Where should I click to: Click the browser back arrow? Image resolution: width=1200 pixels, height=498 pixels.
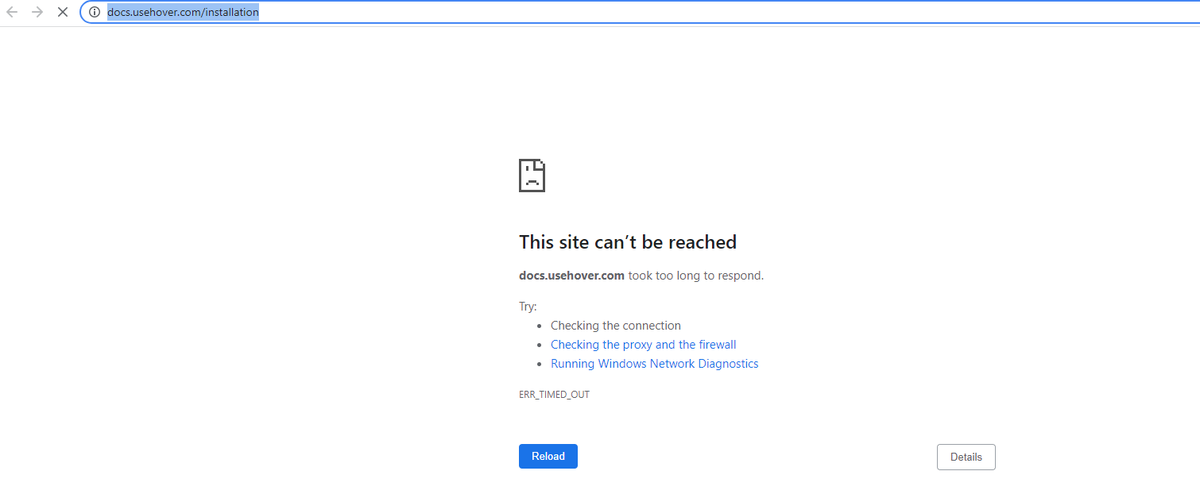click(x=13, y=12)
